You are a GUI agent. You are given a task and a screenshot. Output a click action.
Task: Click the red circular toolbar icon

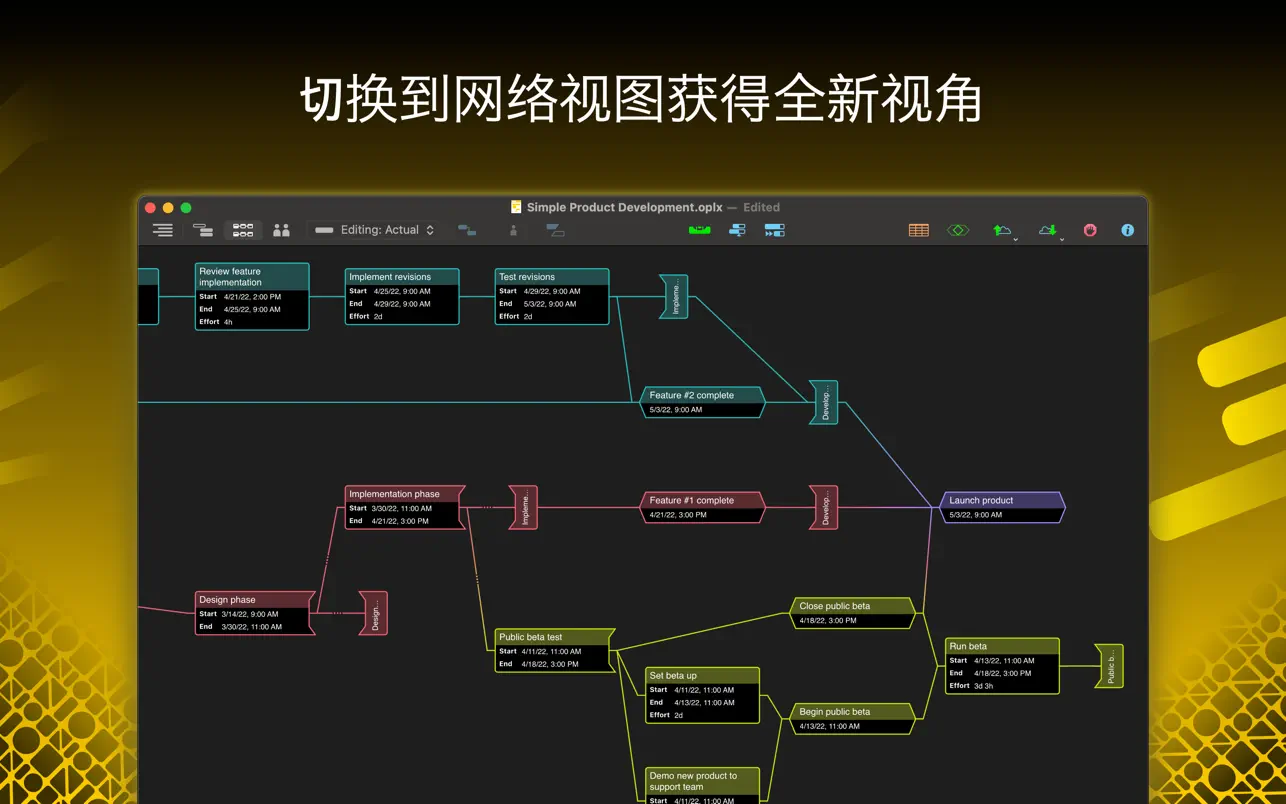[1090, 230]
